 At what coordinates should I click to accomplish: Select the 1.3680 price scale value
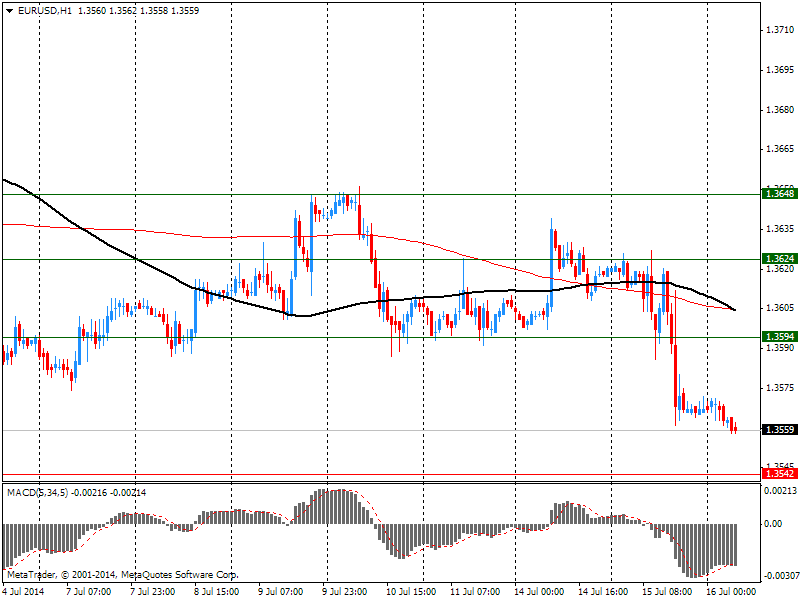pos(780,110)
